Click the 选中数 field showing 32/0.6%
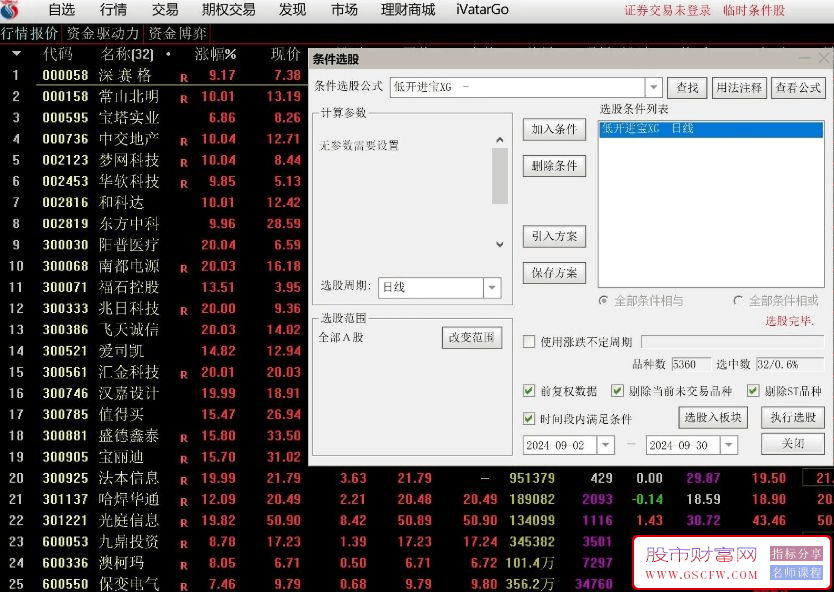This screenshot has height=592, width=834. point(790,364)
